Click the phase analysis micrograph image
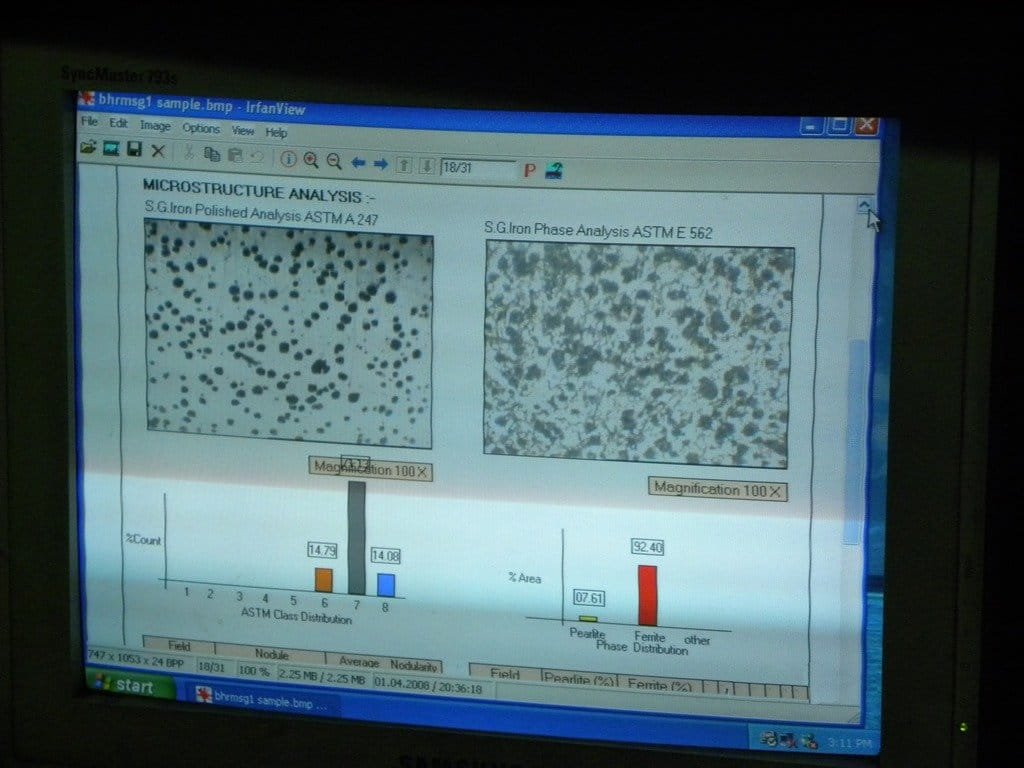Viewport: 1024px width, 768px height. pos(638,356)
